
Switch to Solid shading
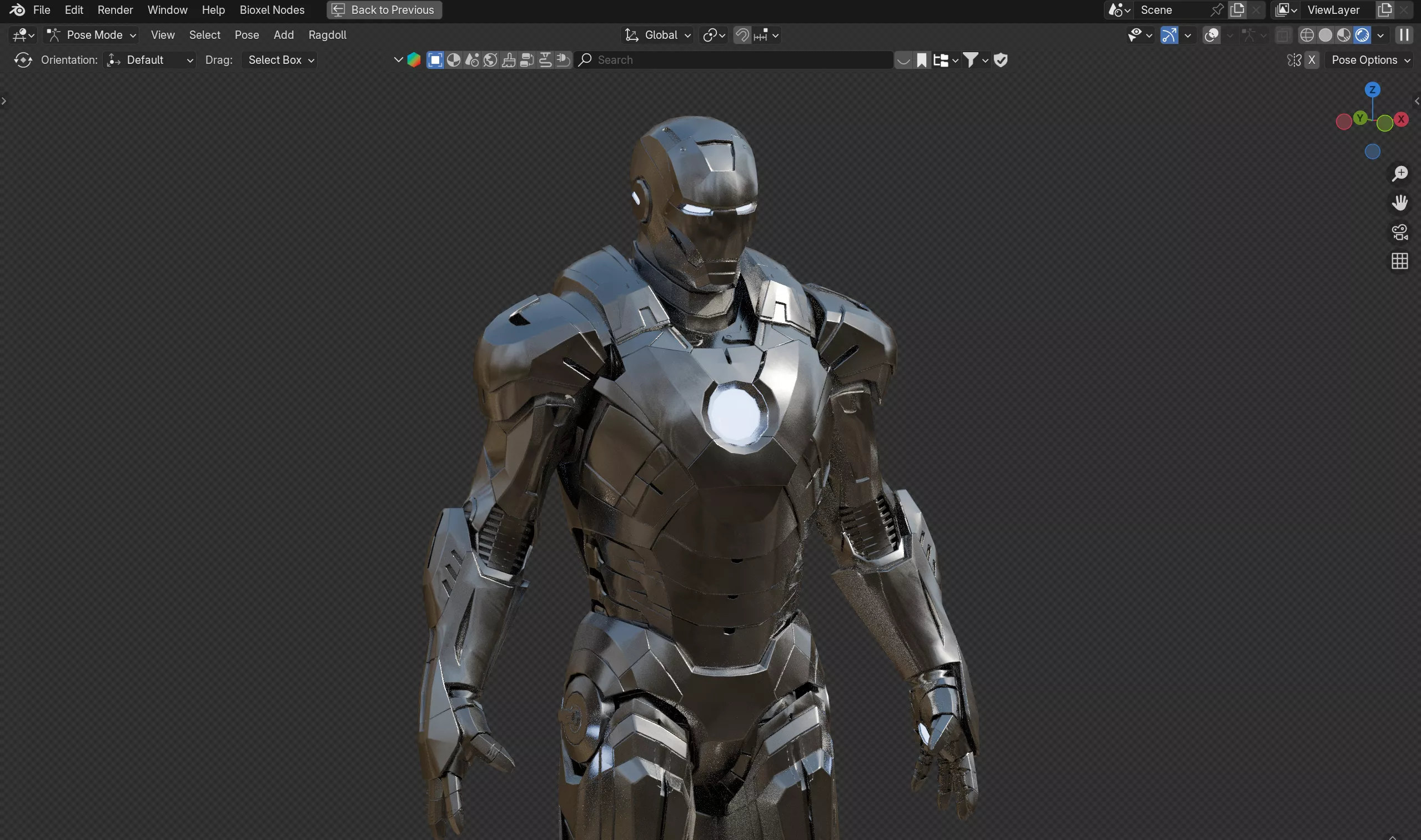click(x=1325, y=35)
